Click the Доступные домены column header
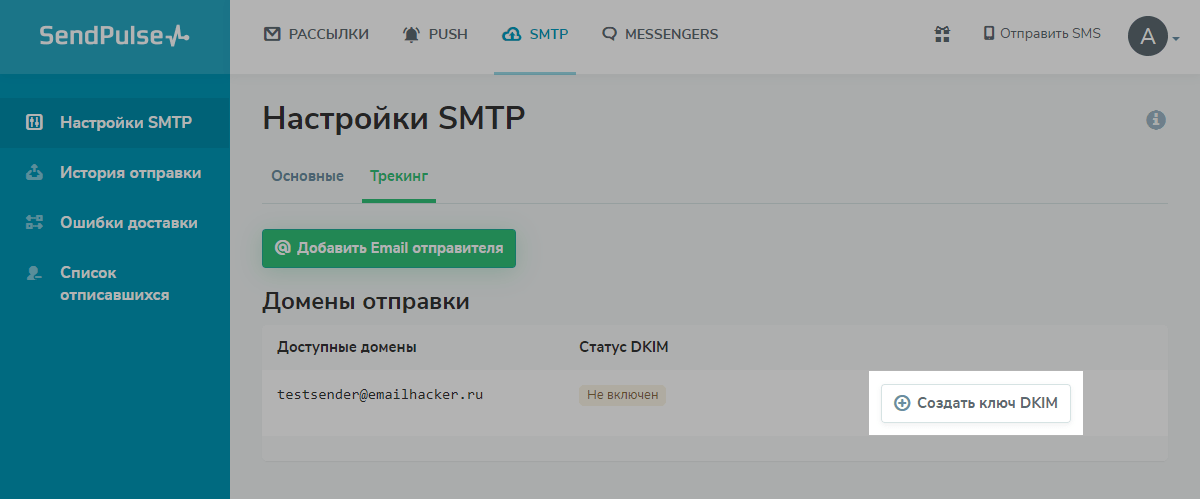Viewport: 1200px width, 499px height. (347, 347)
